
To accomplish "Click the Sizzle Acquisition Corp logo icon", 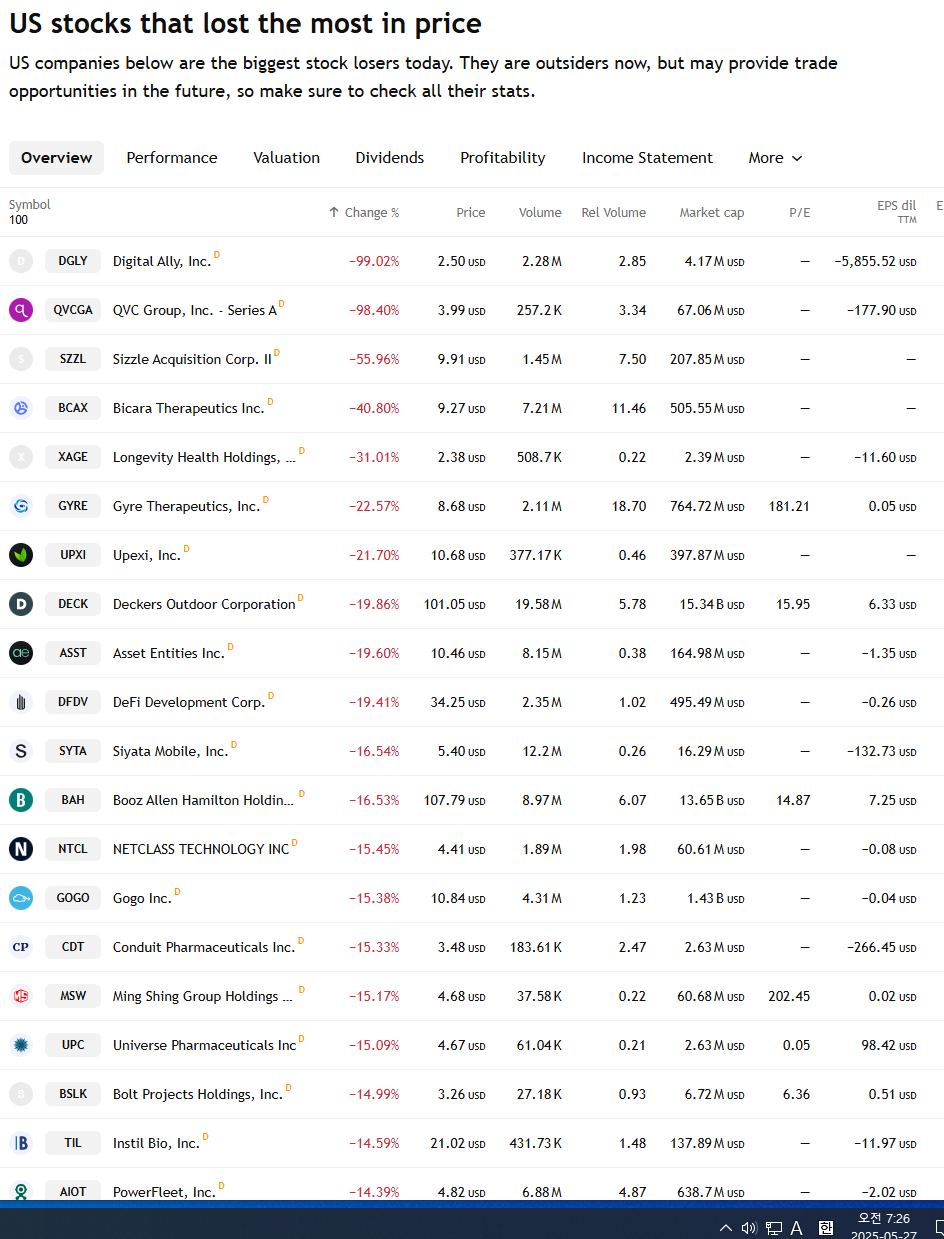I will (x=21, y=359).
